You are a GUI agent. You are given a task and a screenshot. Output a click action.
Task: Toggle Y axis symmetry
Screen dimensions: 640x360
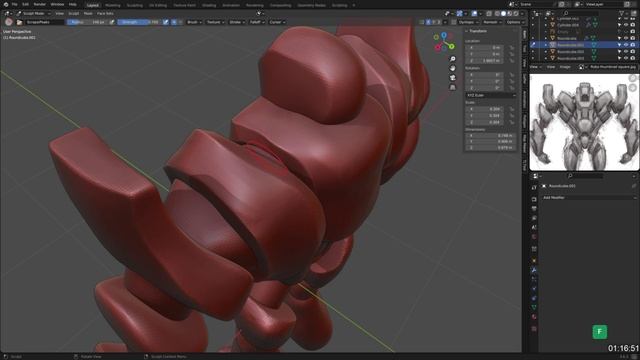(433, 22)
